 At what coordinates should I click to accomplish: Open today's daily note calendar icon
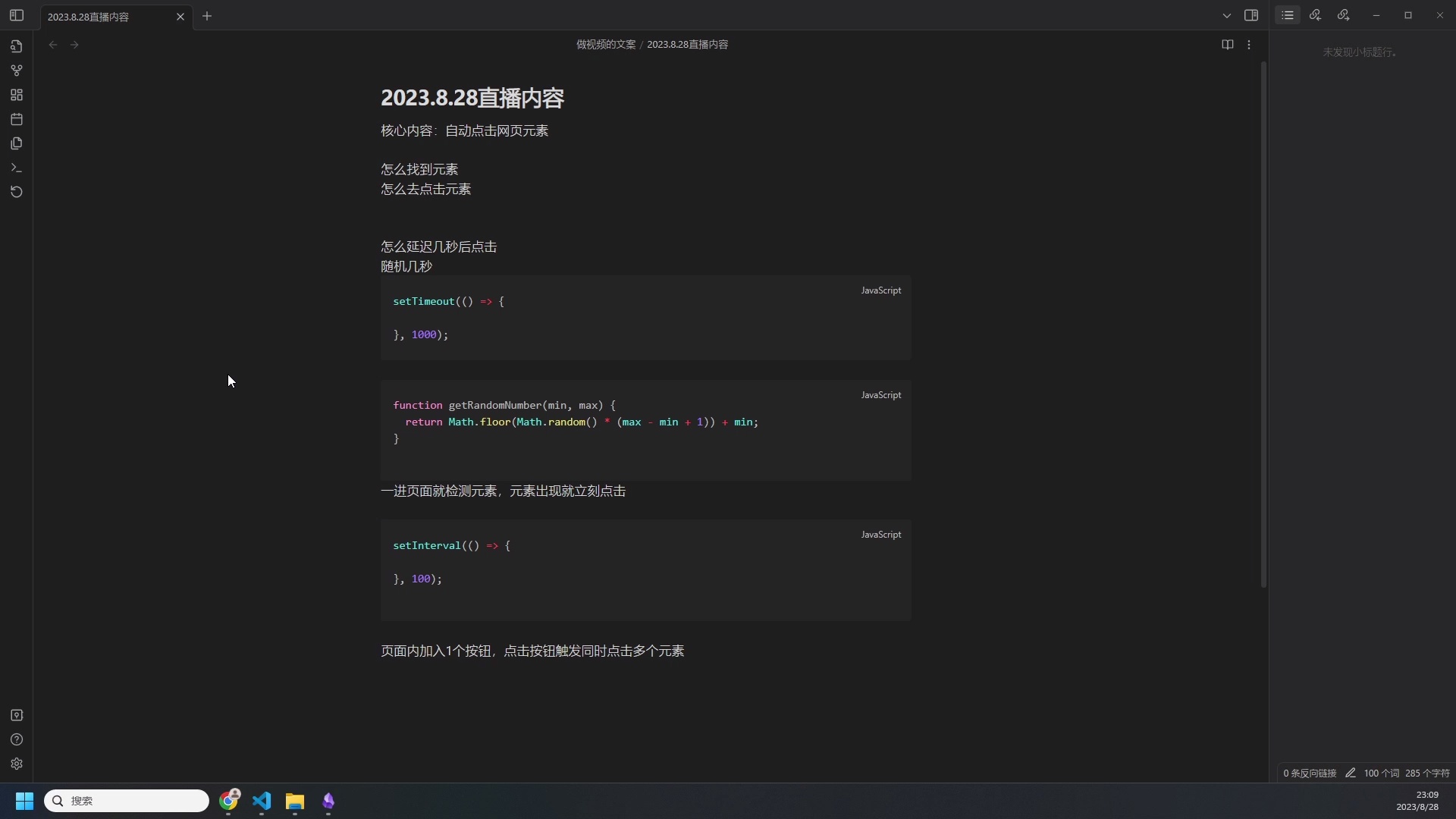pyautogui.click(x=17, y=119)
